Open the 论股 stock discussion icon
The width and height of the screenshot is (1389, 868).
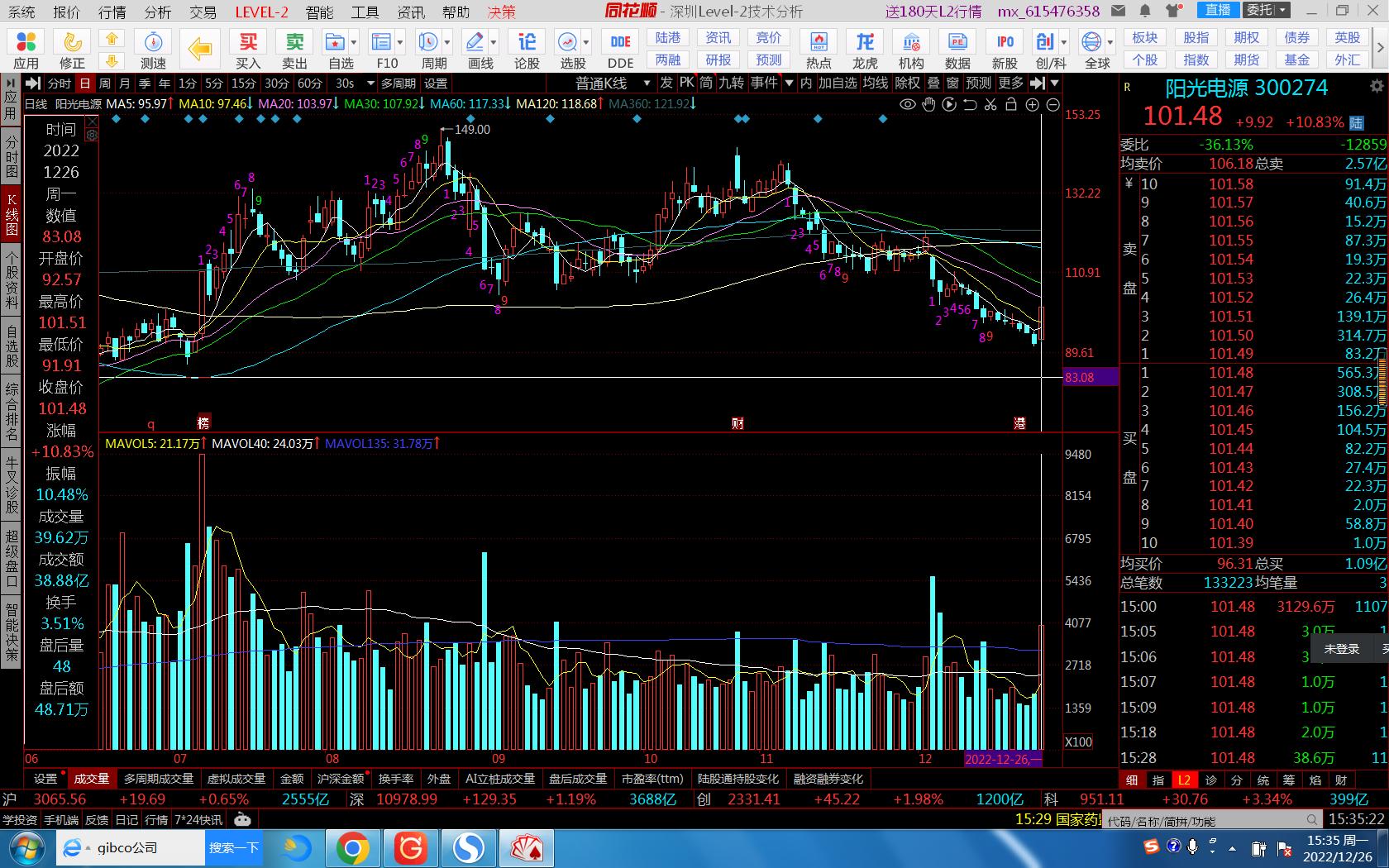[x=527, y=50]
